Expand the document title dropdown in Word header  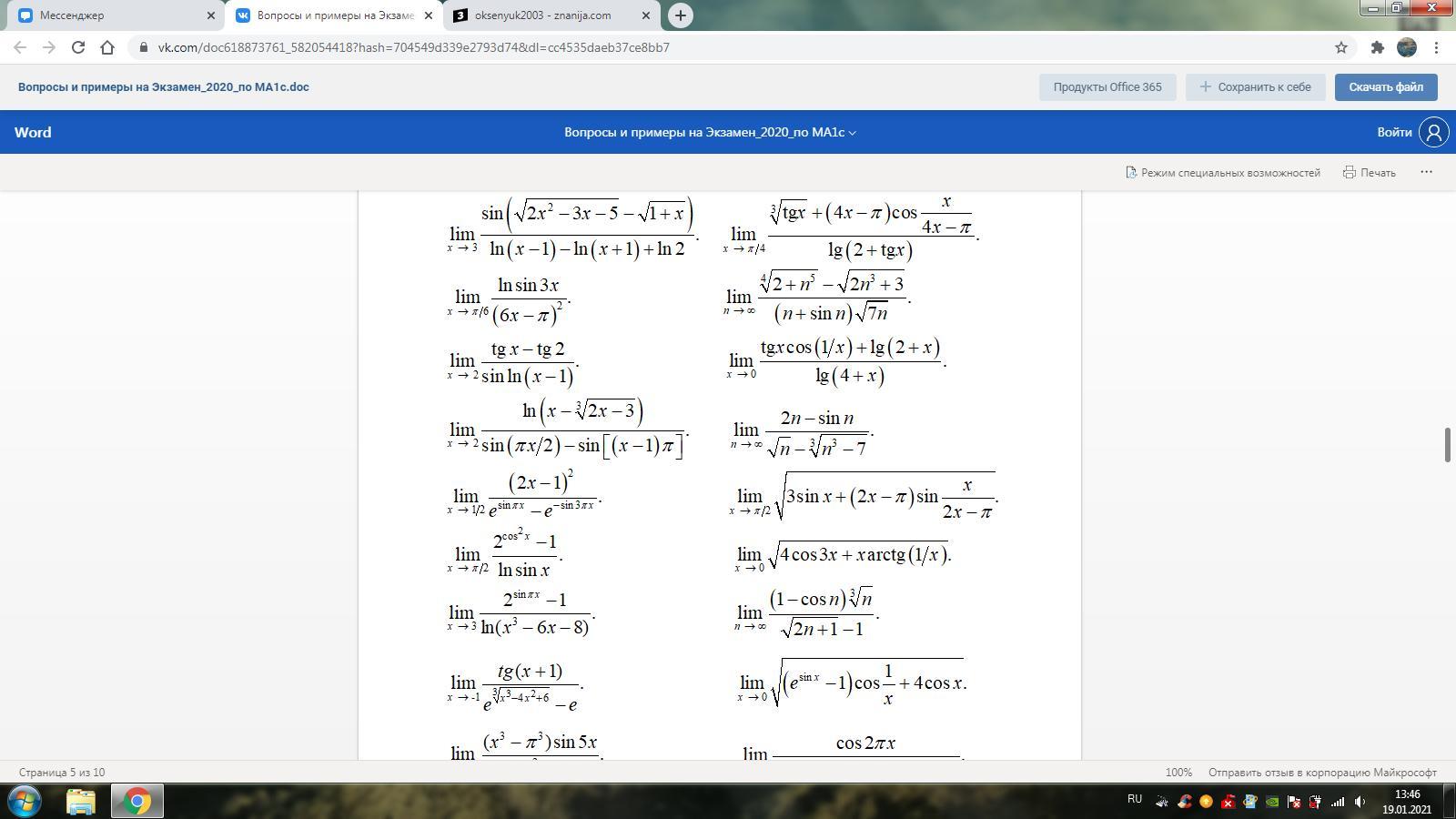point(710,133)
